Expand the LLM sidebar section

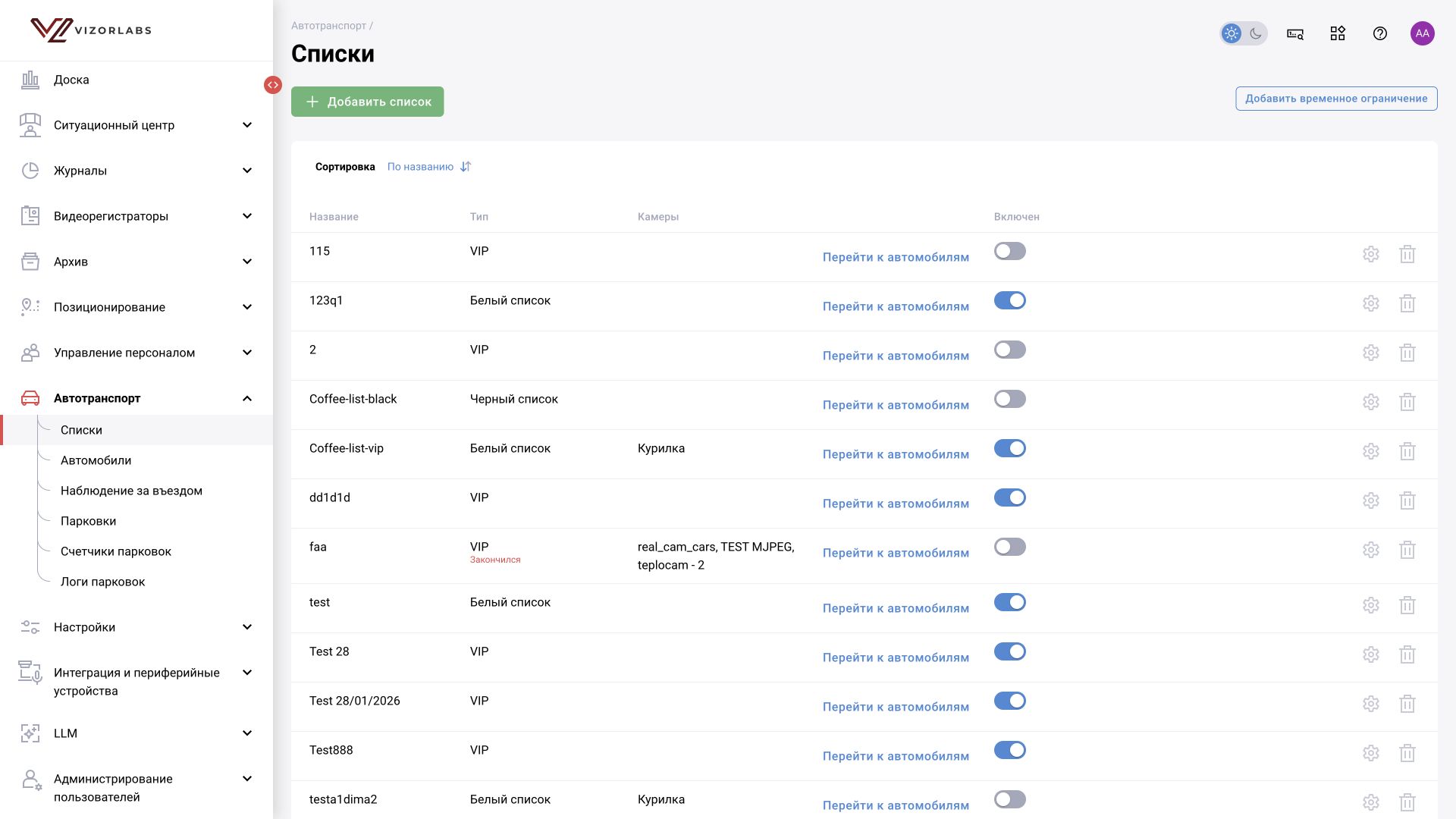[136, 733]
